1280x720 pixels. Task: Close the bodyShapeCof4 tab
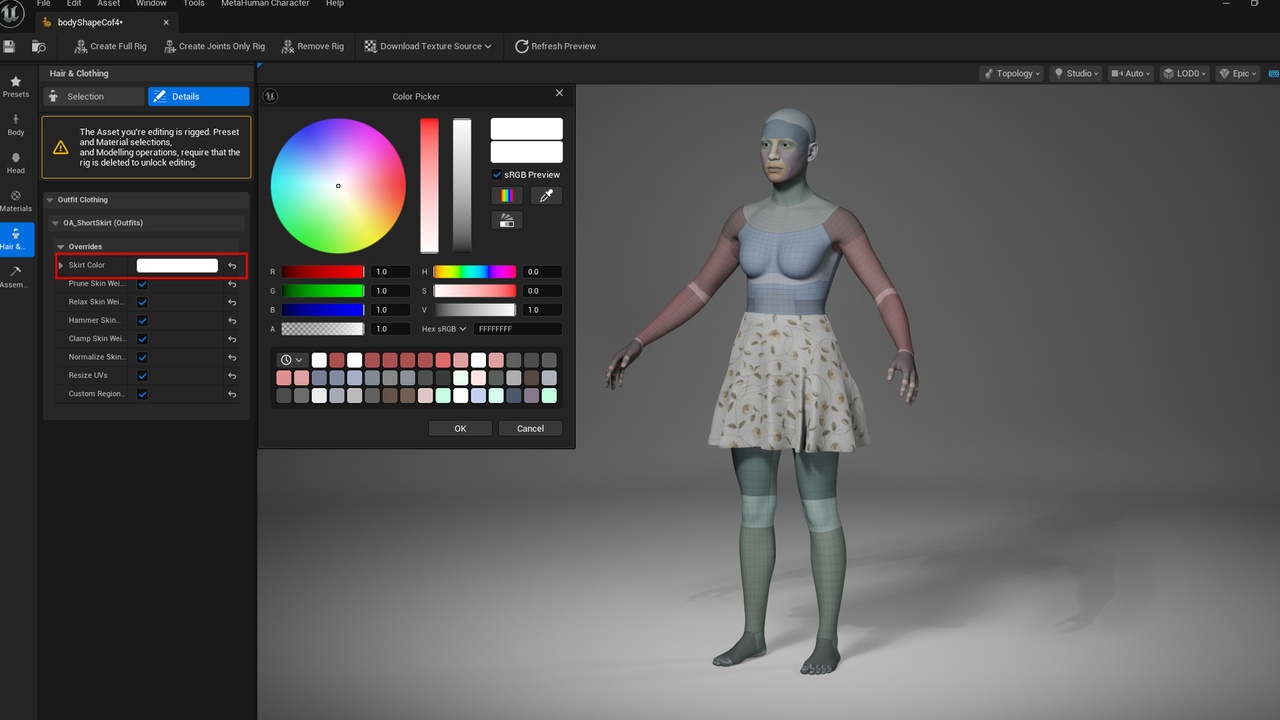pos(166,22)
